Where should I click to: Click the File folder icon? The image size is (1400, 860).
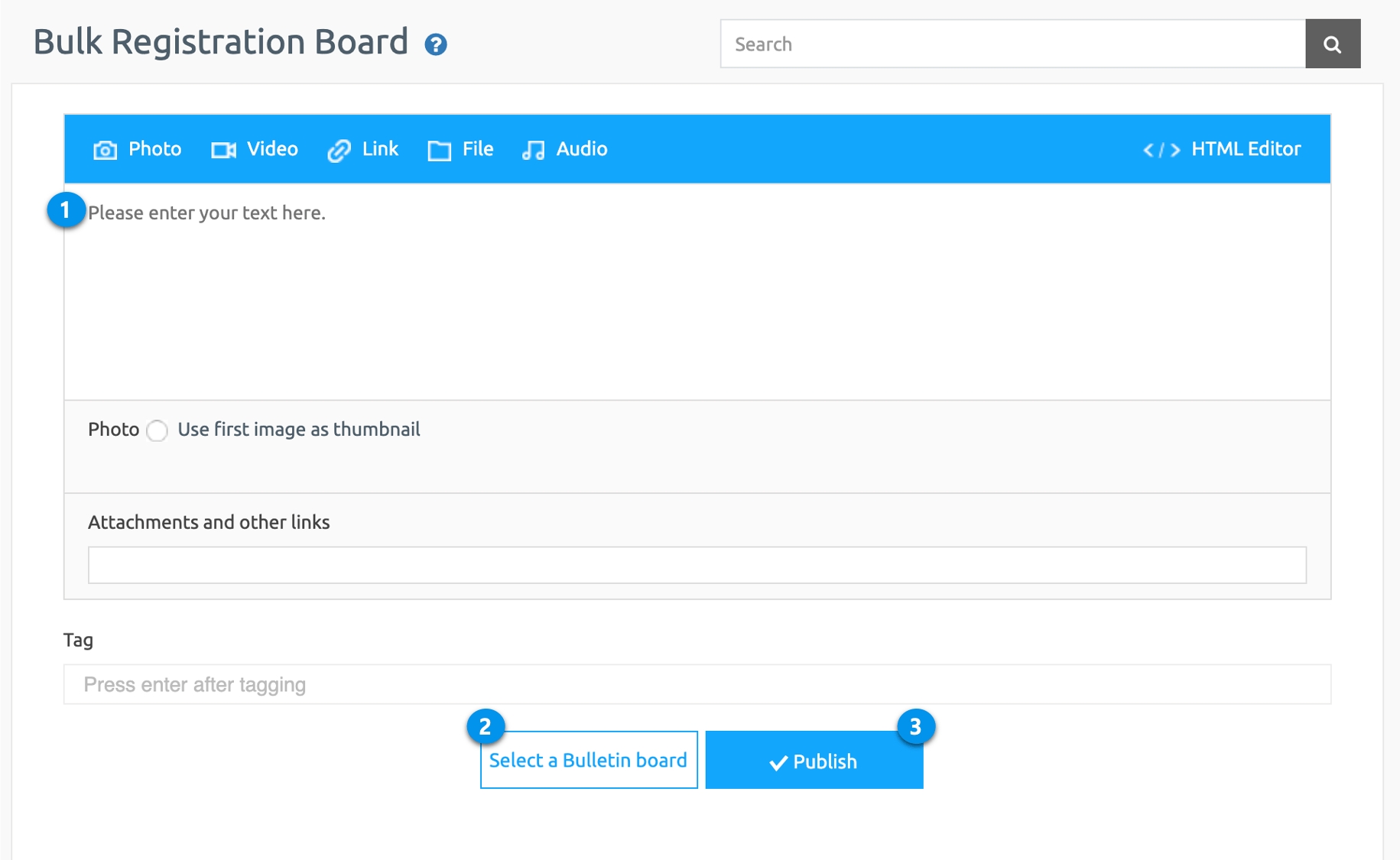pyautogui.click(x=439, y=151)
